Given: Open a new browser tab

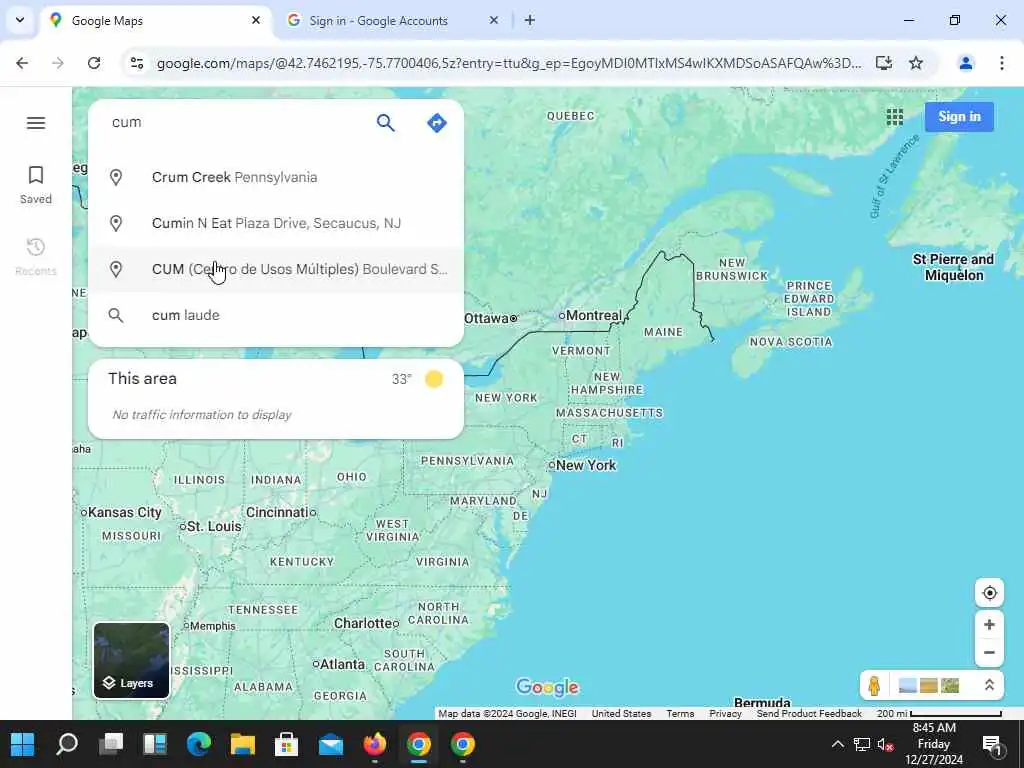Looking at the screenshot, I should (x=530, y=21).
